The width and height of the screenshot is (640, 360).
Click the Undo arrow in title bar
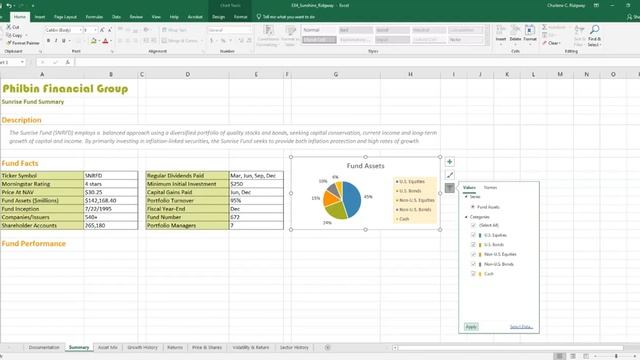[9, 6]
